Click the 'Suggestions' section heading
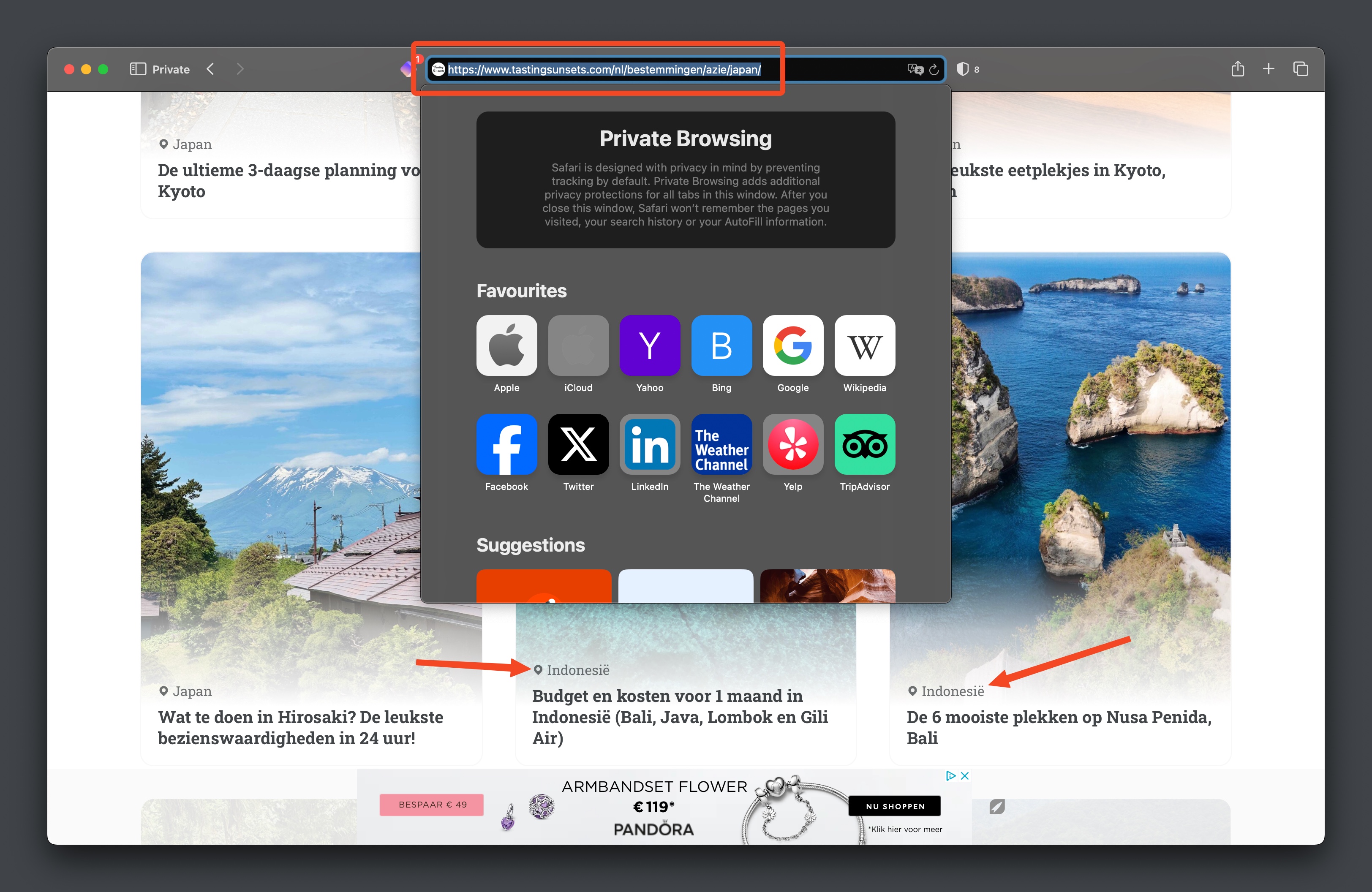Screen dimensions: 1372x892 (x=531, y=545)
